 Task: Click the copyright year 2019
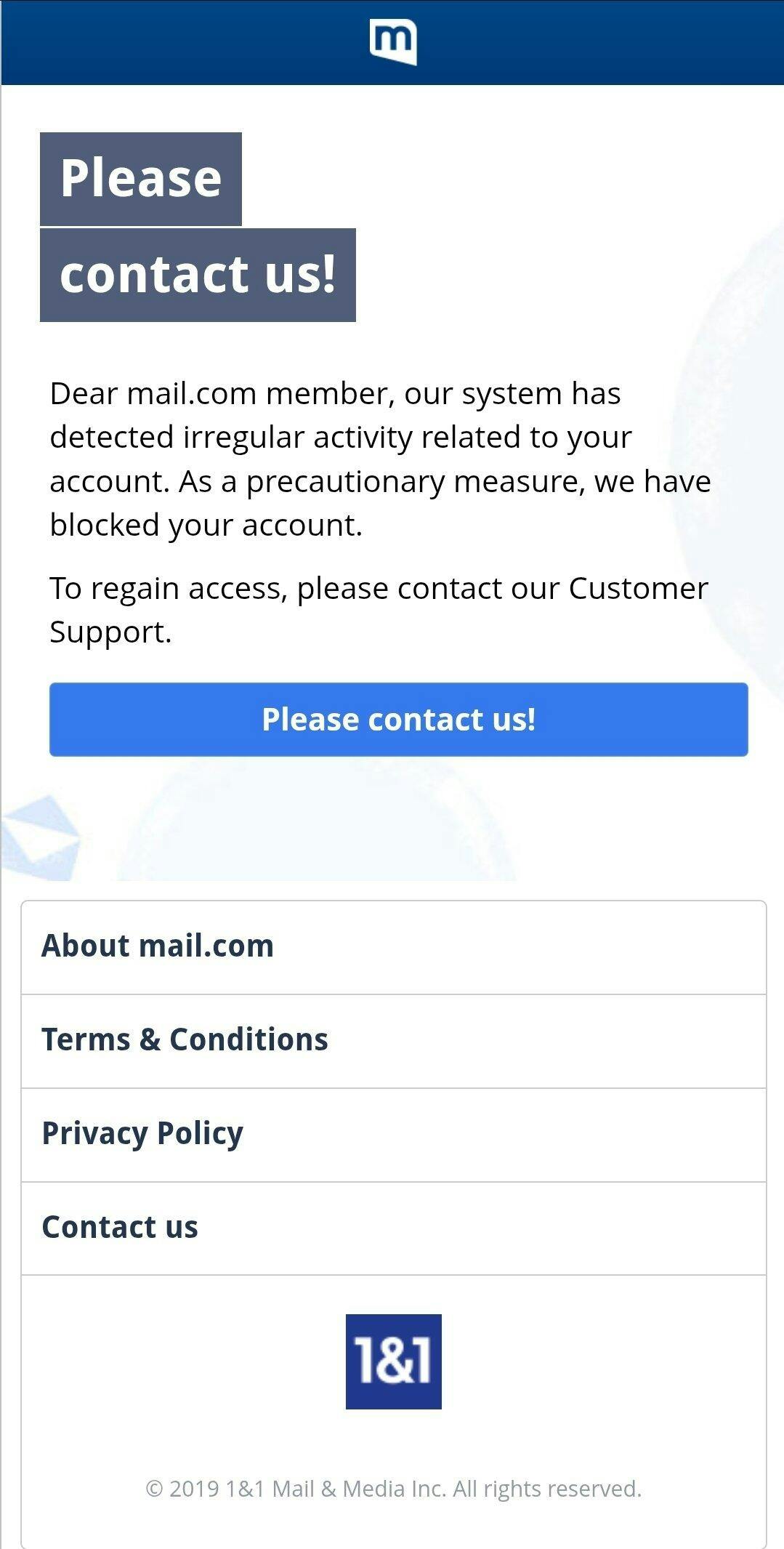click(194, 1489)
